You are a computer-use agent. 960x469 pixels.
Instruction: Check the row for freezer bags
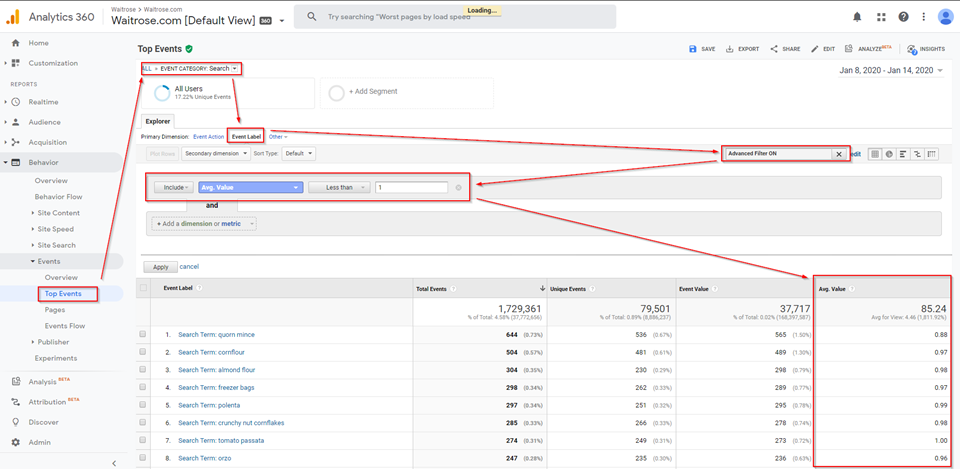point(143,387)
